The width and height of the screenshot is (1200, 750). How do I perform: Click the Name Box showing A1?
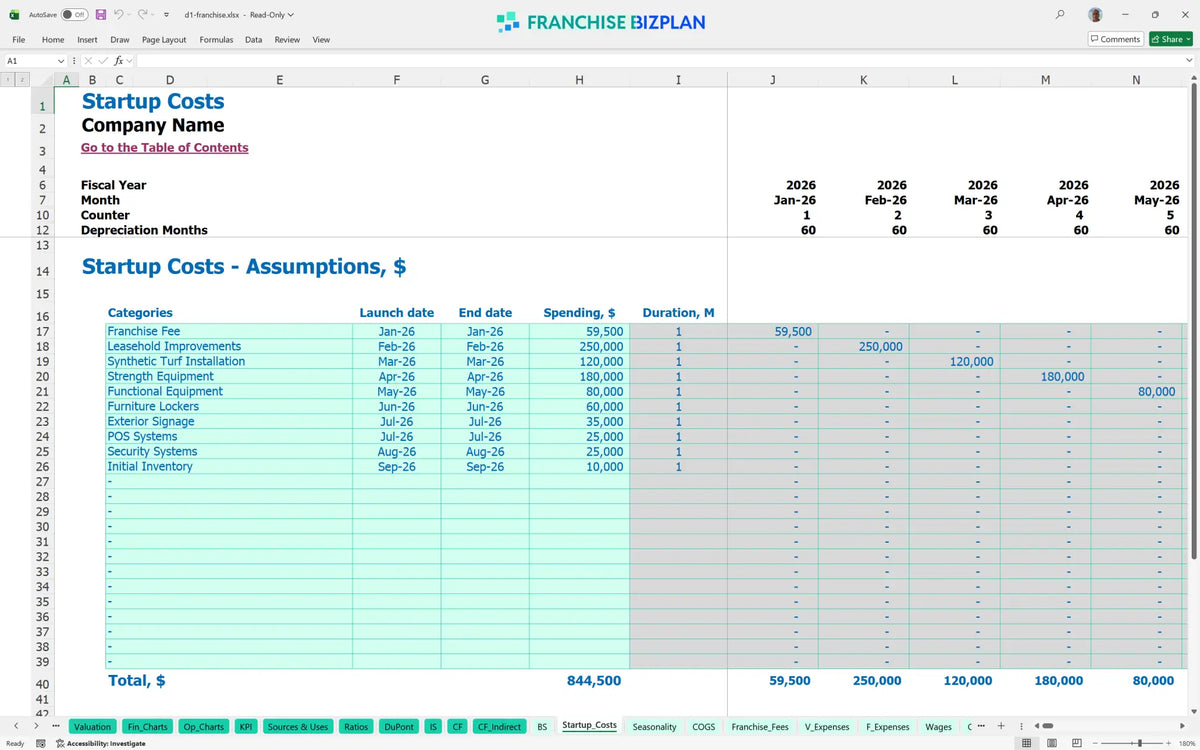28,61
